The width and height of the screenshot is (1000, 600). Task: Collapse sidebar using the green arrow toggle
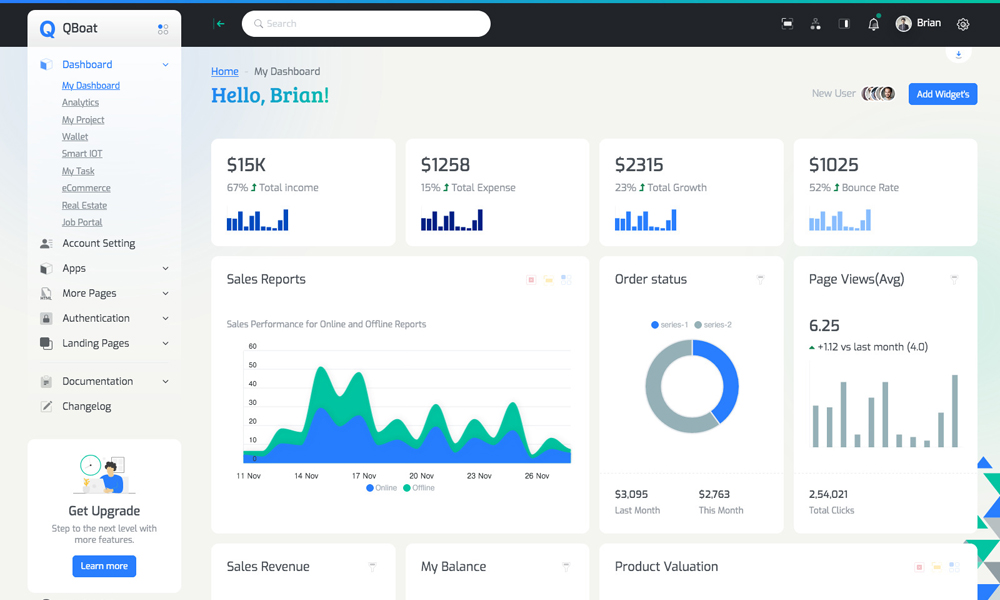click(x=220, y=24)
